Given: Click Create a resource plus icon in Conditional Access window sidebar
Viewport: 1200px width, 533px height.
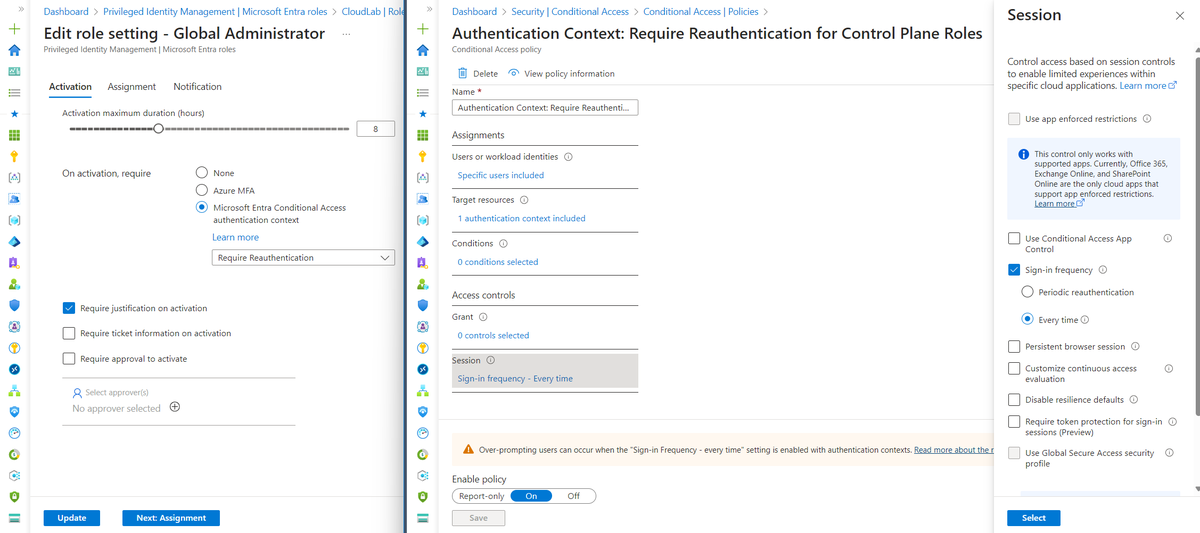Looking at the screenshot, I should click(x=422, y=30).
